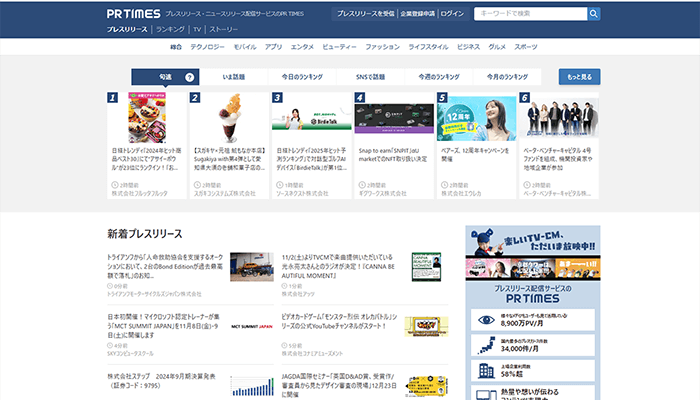Screen dimensions: 700x400
Task: Click company name スガキコシステムズ株式会社
Action: [x=225, y=194]
